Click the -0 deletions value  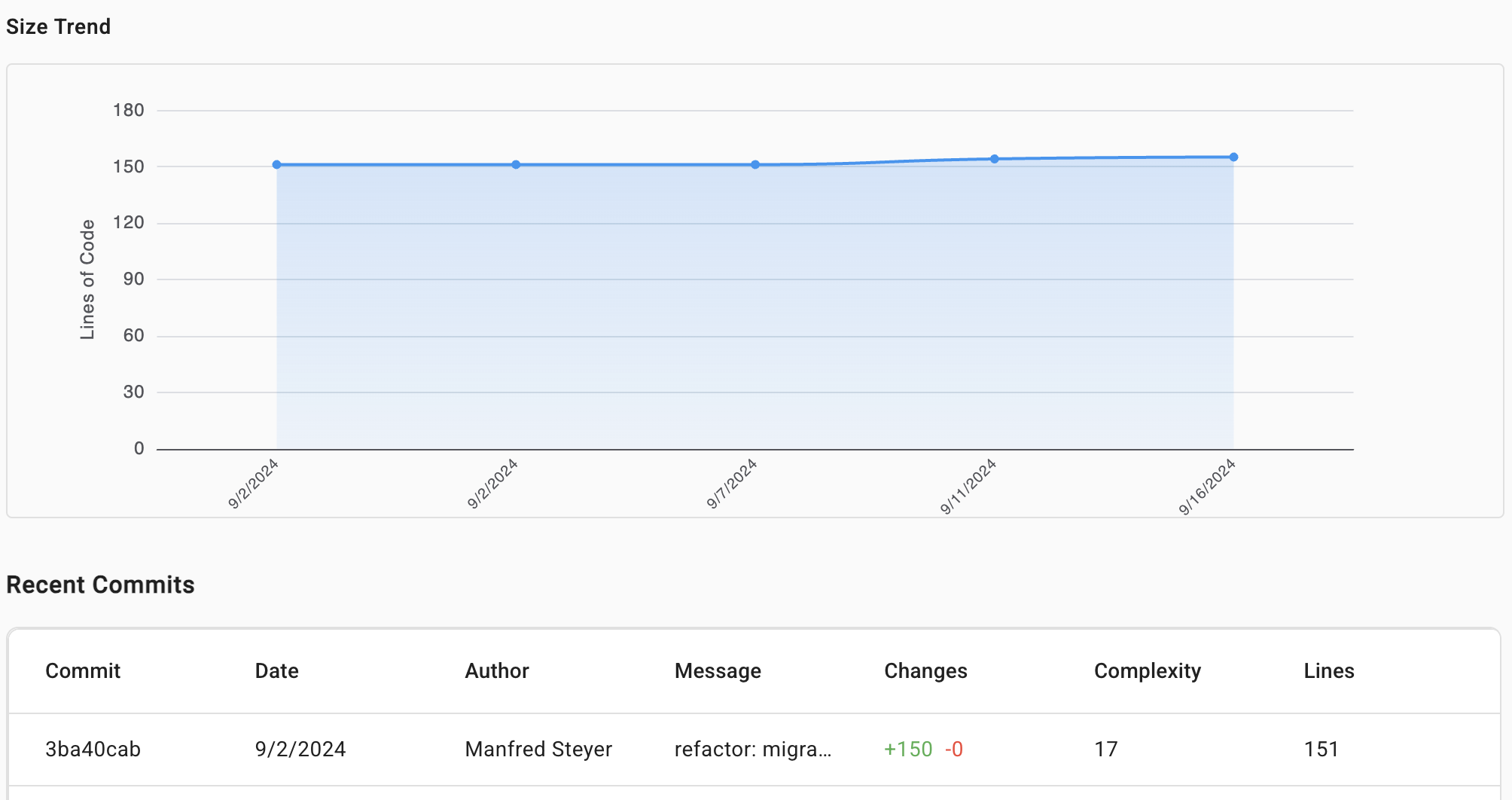954,749
